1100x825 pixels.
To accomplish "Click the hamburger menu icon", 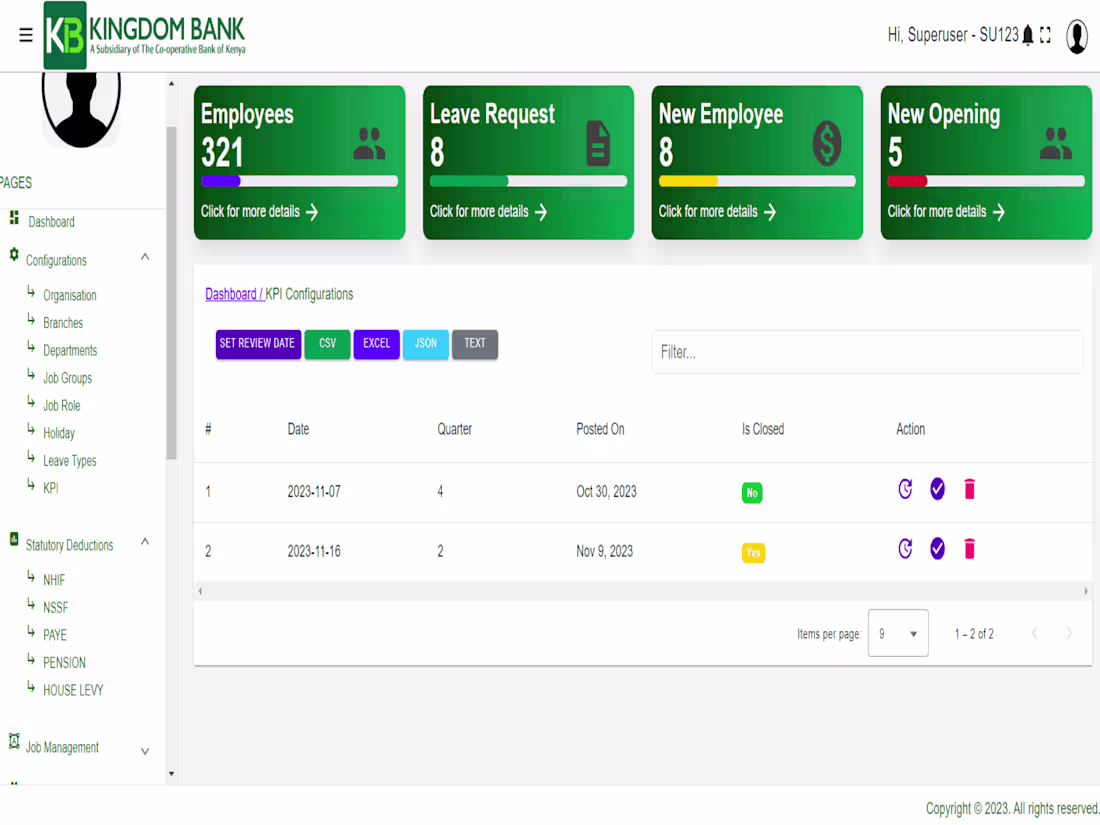I will click(25, 34).
